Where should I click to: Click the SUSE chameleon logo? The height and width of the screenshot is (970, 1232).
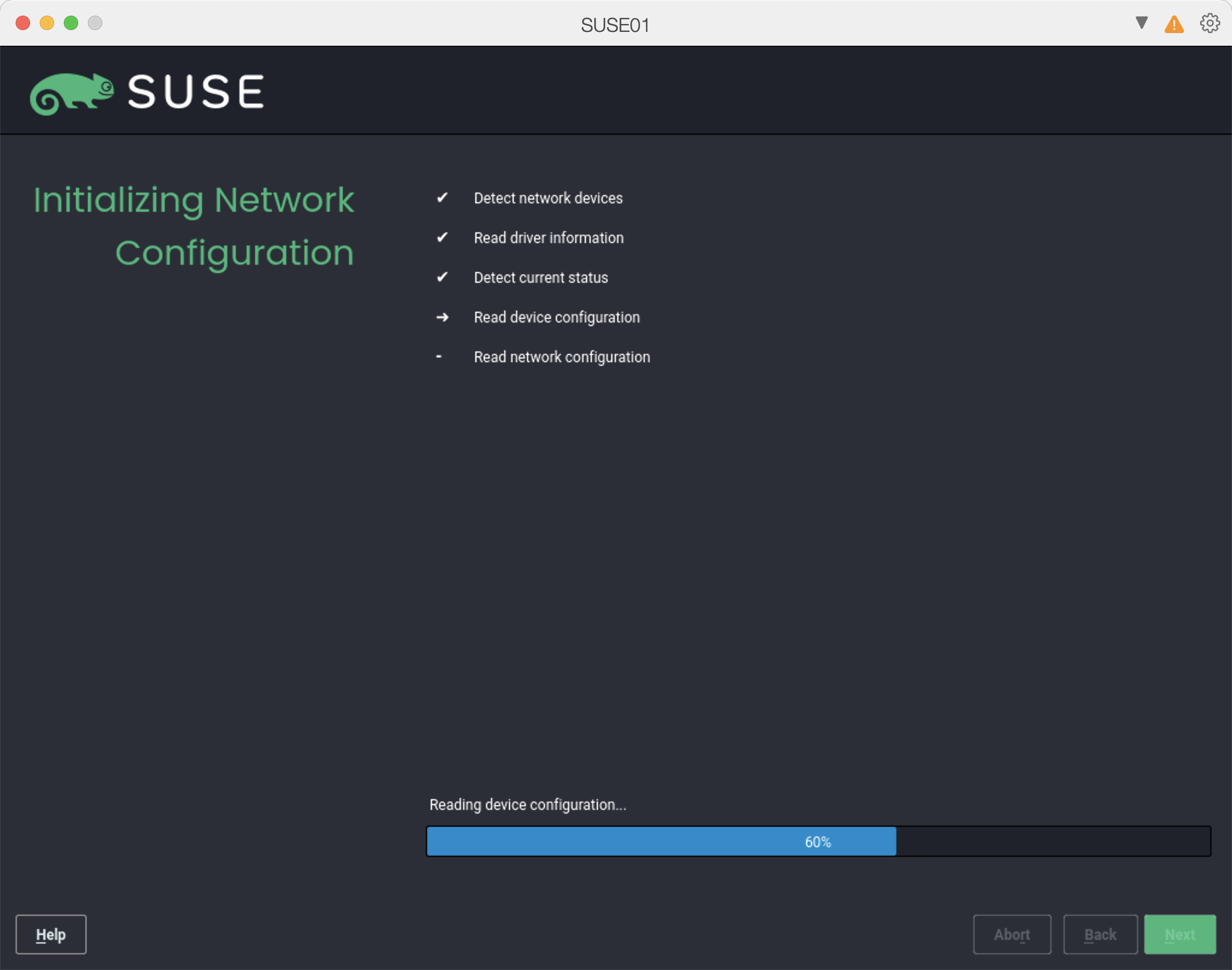tap(72, 93)
